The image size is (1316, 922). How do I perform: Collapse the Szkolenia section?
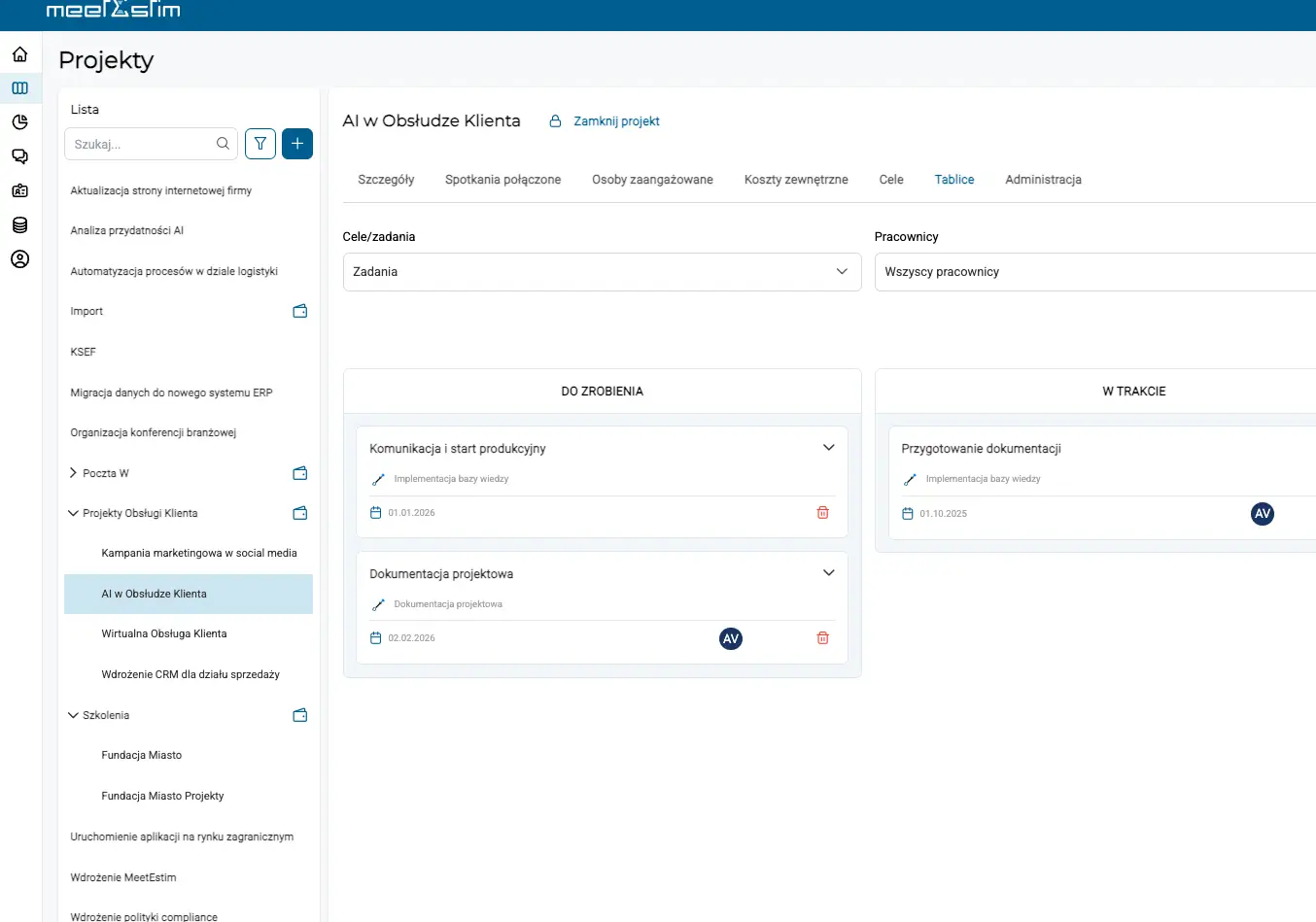(72, 715)
